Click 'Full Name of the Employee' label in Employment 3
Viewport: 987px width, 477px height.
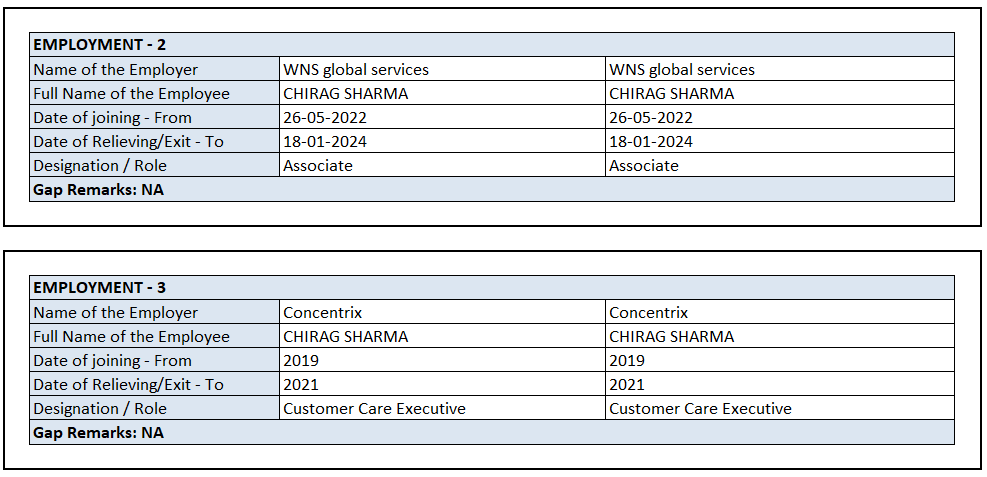pos(132,337)
